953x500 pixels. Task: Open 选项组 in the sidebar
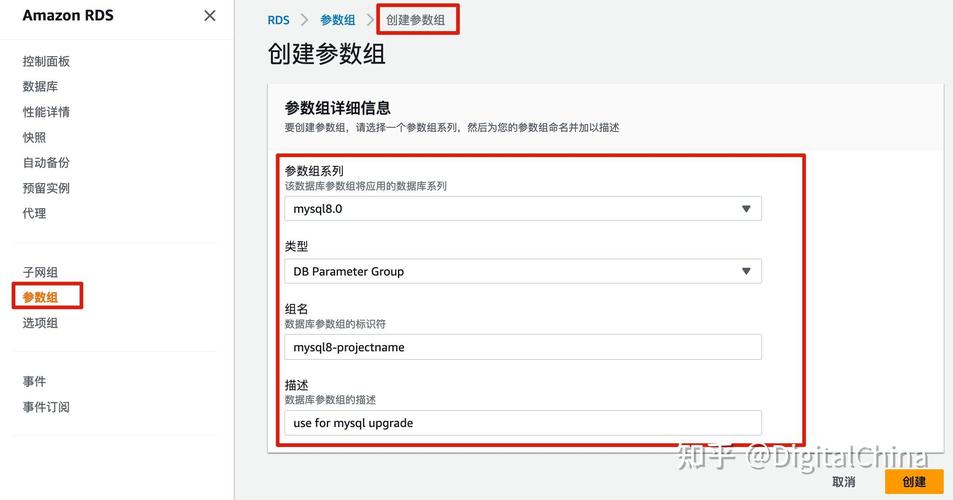[x=40, y=323]
